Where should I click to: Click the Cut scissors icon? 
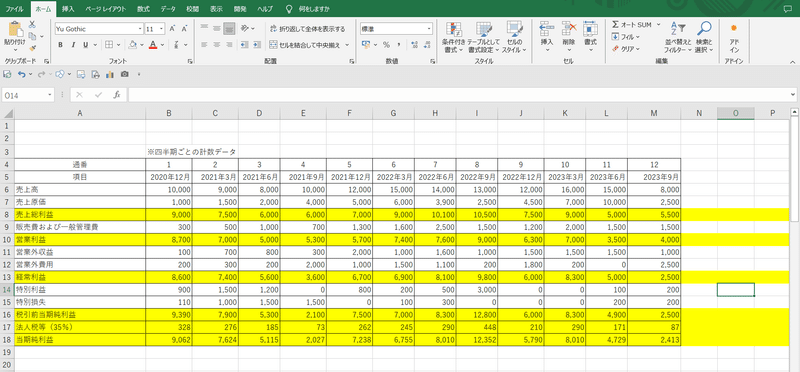(32, 24)
